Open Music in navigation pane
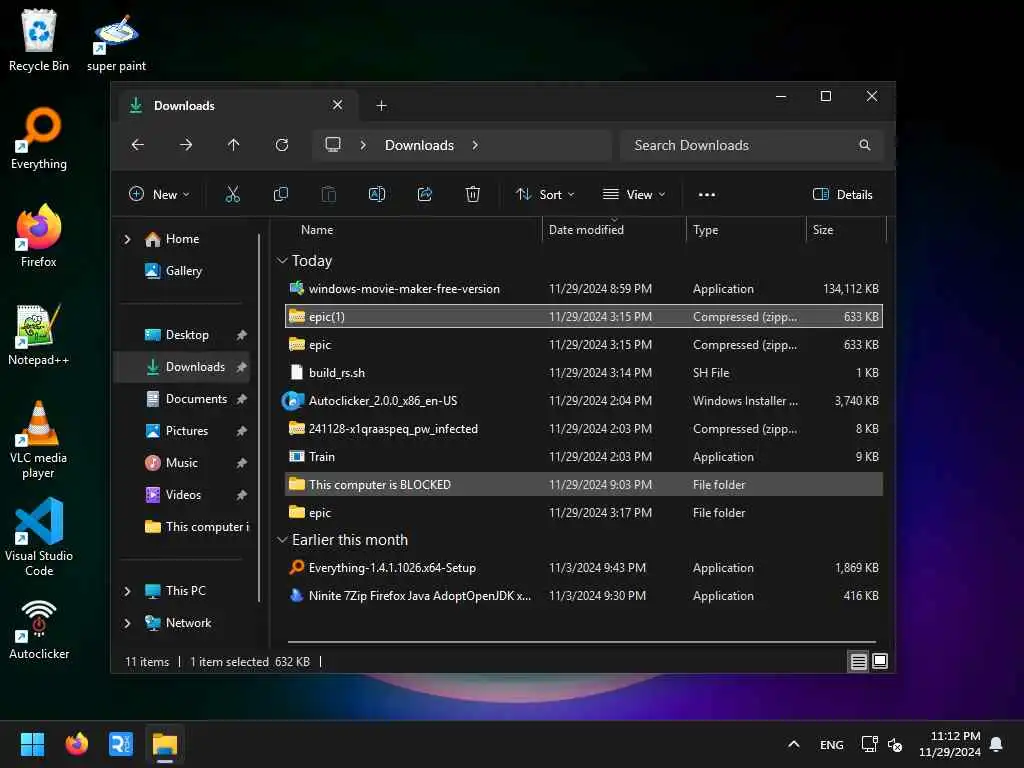Screen dimensions: 1024x768 [x=182, y=463]
